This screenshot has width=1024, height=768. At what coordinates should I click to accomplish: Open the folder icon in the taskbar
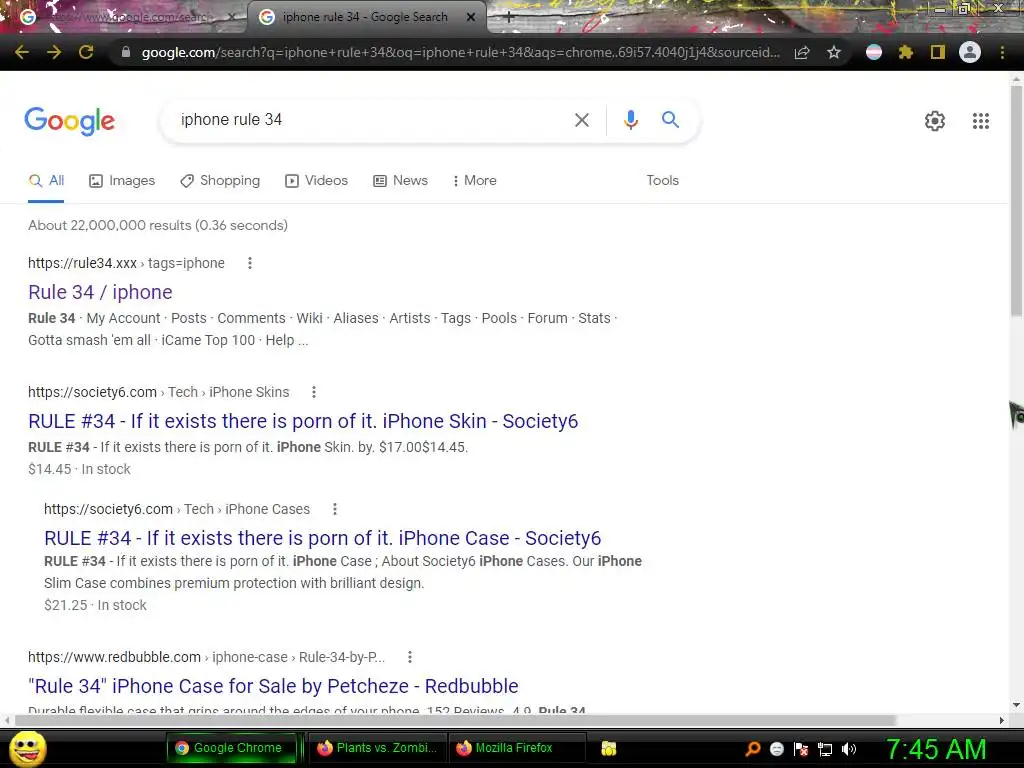click(x=609, y=748)
